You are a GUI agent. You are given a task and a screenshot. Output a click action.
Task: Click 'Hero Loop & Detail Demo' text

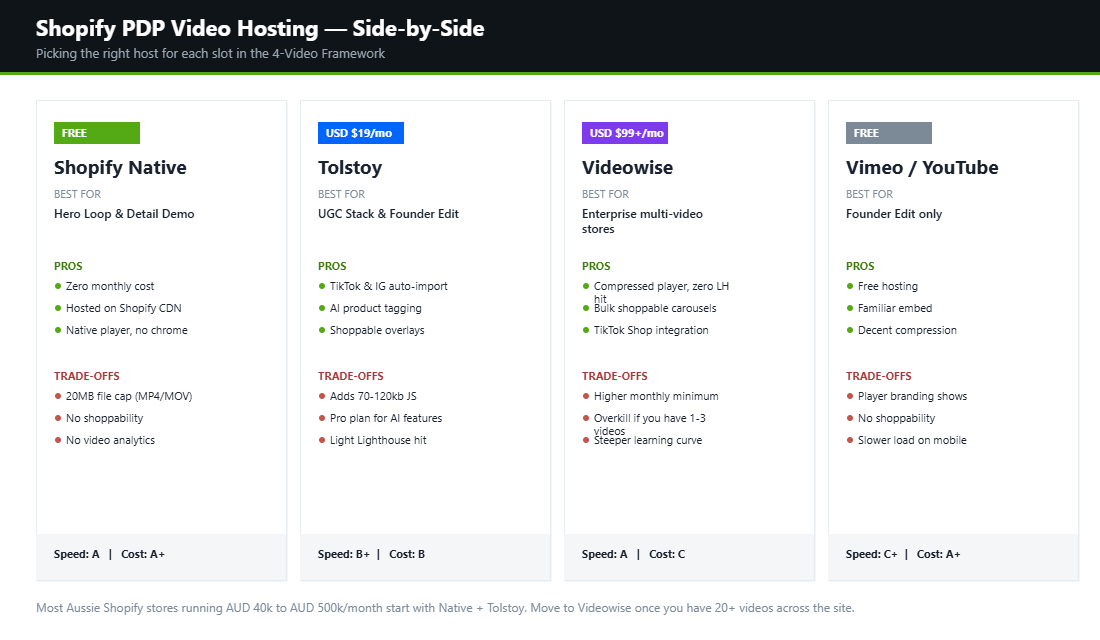point(124,214)
